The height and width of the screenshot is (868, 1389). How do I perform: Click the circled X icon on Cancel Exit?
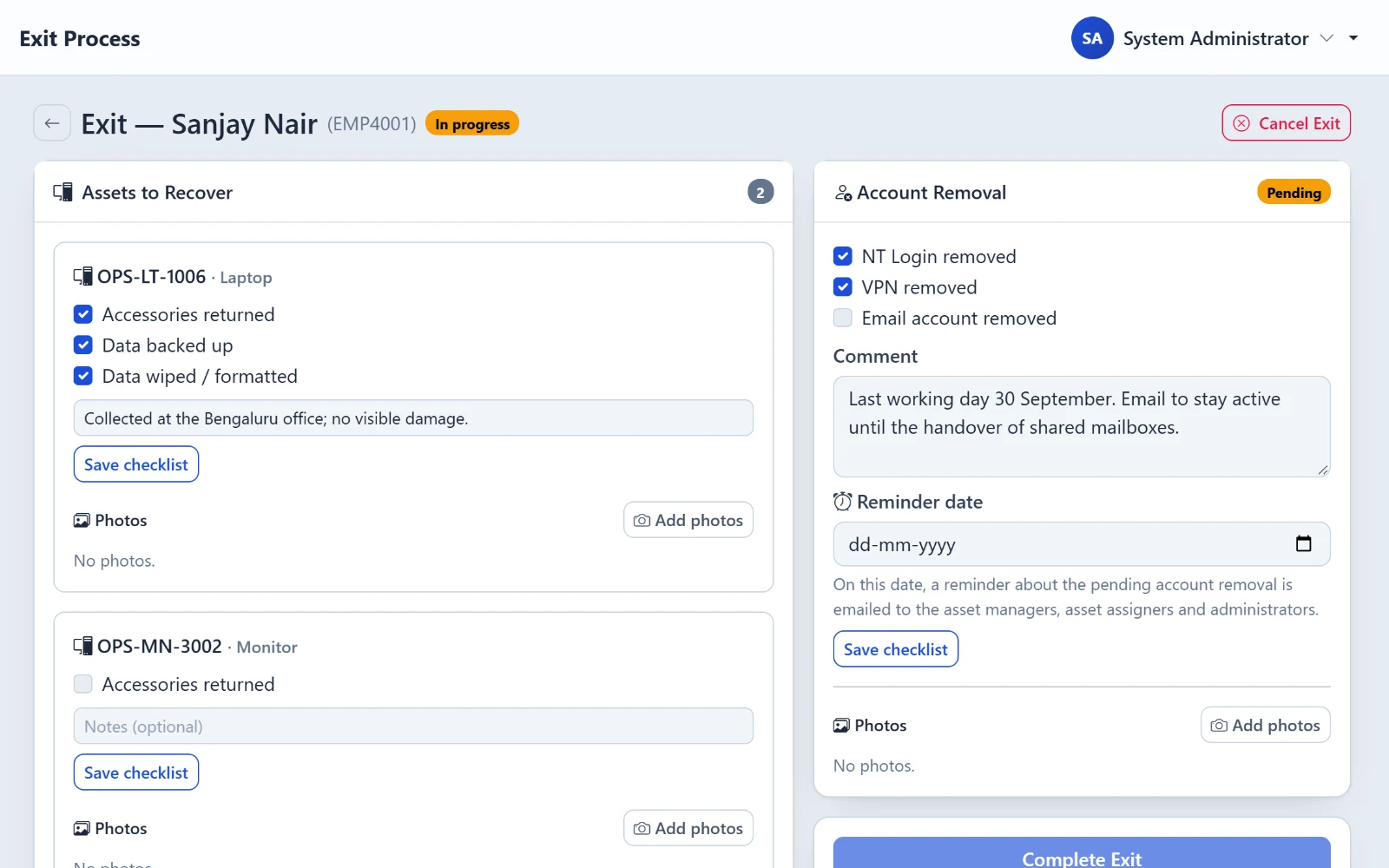click(1241, 123)
